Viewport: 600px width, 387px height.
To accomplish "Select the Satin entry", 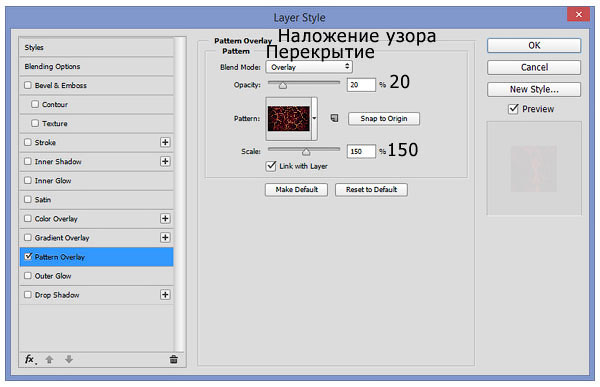I will coord(96,200).
